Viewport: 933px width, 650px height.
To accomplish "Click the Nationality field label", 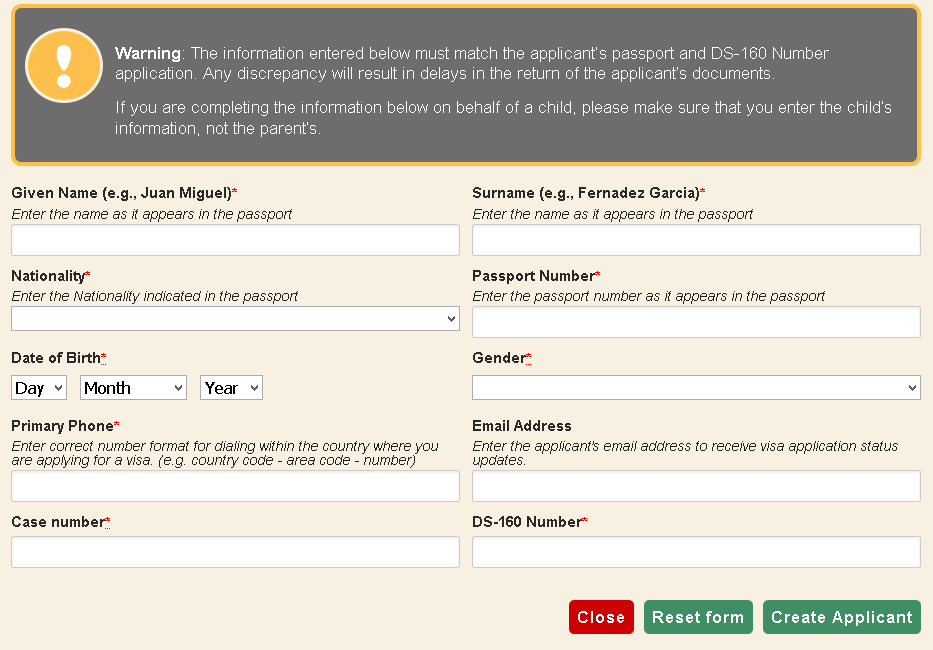I will (48, 275).
